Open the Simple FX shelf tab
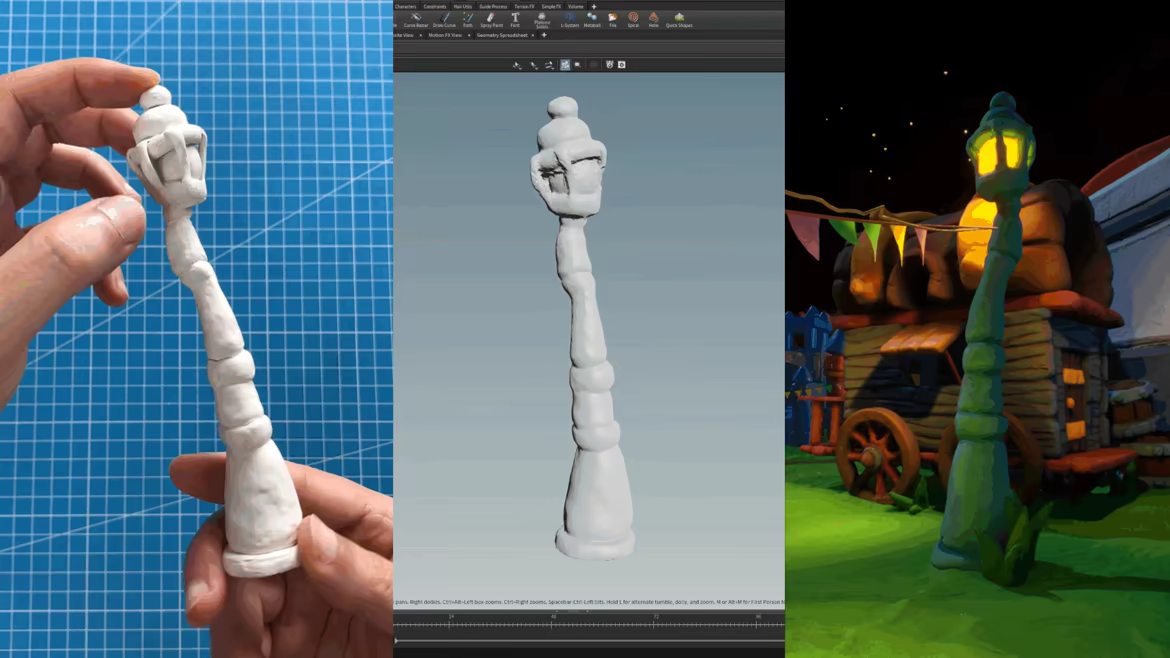Image resolution: width=1170 pixels, height=658 pixels. click(551, 6)
